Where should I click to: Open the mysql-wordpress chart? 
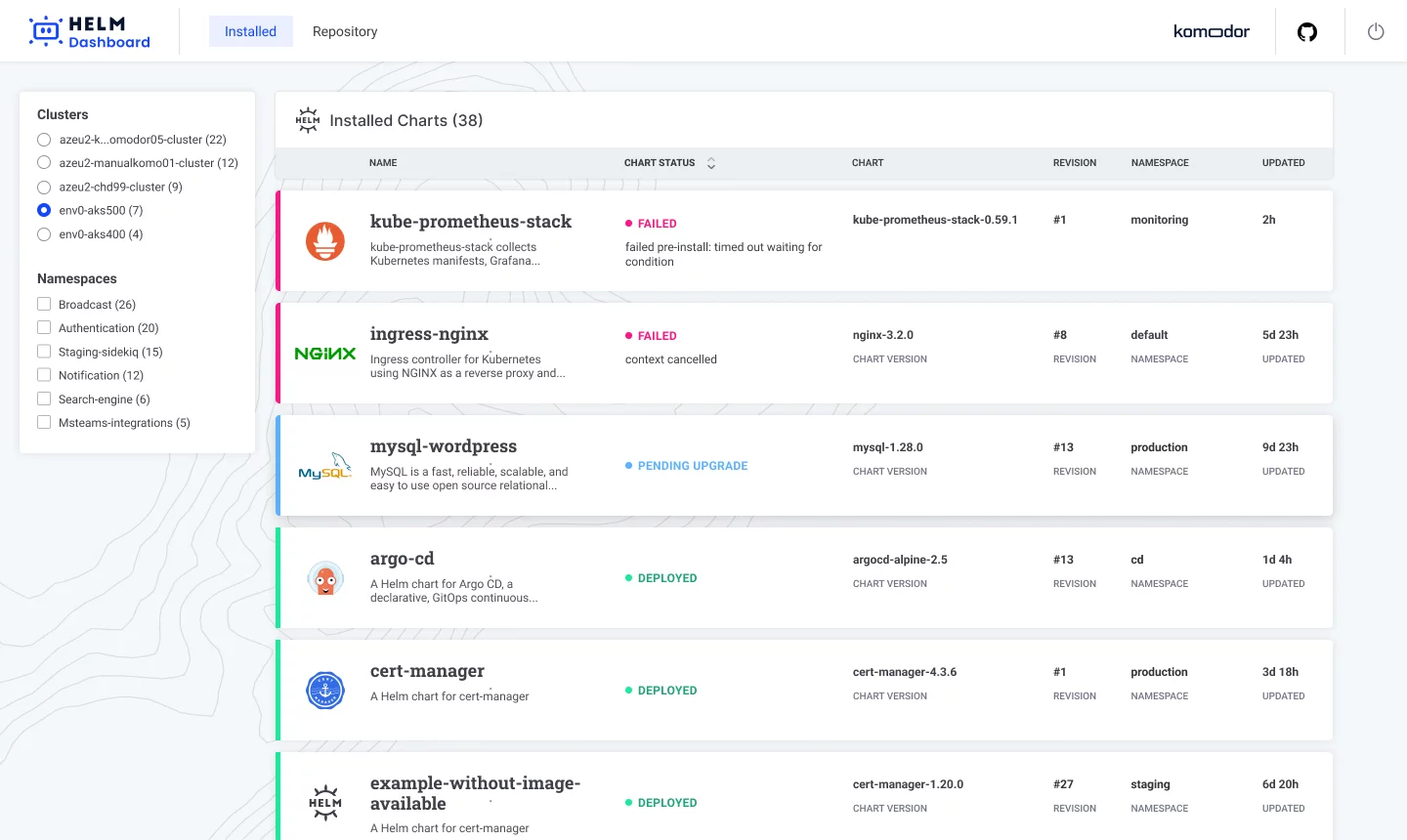pos(444,446)
